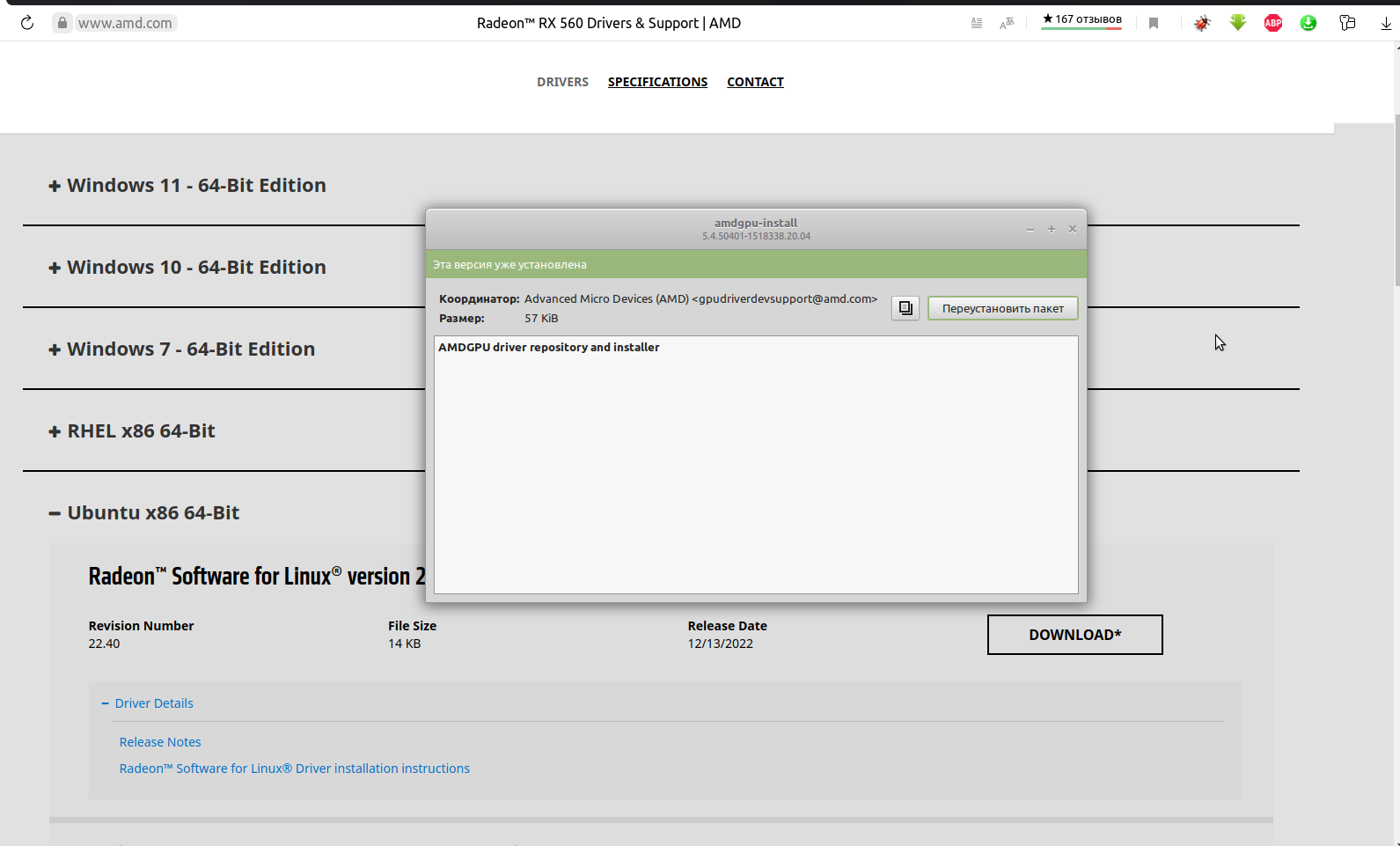
Task: Expand Windows 11 - 64-Bit Edition section
Action: point(187,185)
